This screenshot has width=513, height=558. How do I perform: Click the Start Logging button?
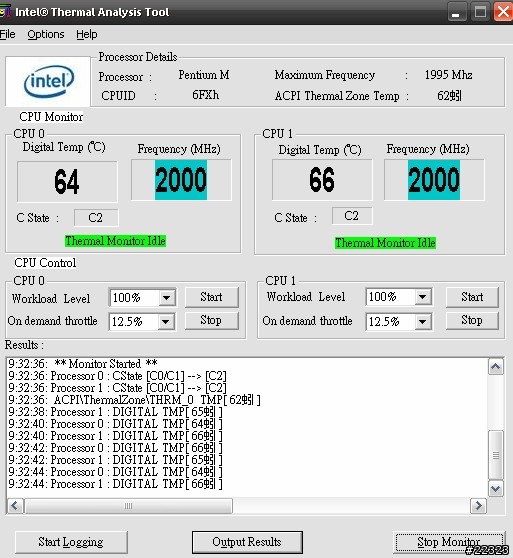[71, 542]
